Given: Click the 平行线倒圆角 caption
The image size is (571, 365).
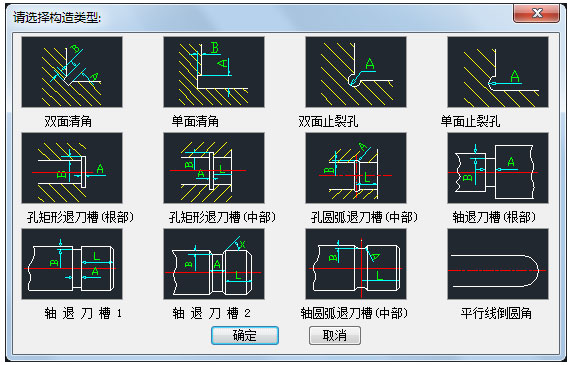Looking at the screenshot, I should [x=496, y=313].
